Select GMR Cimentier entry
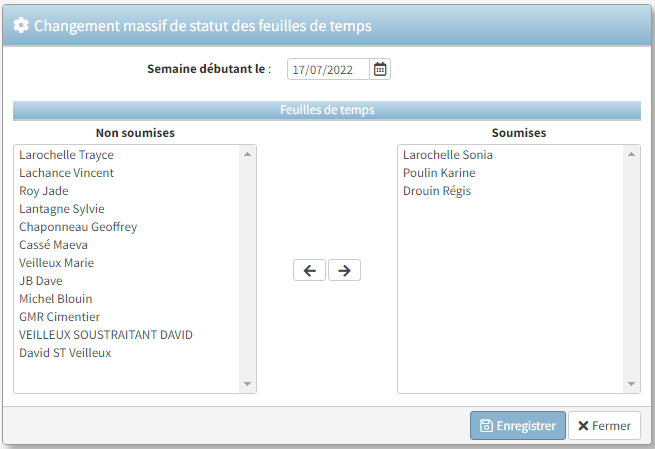This screenshot has width=655, height=449. (x=60, y=317)
